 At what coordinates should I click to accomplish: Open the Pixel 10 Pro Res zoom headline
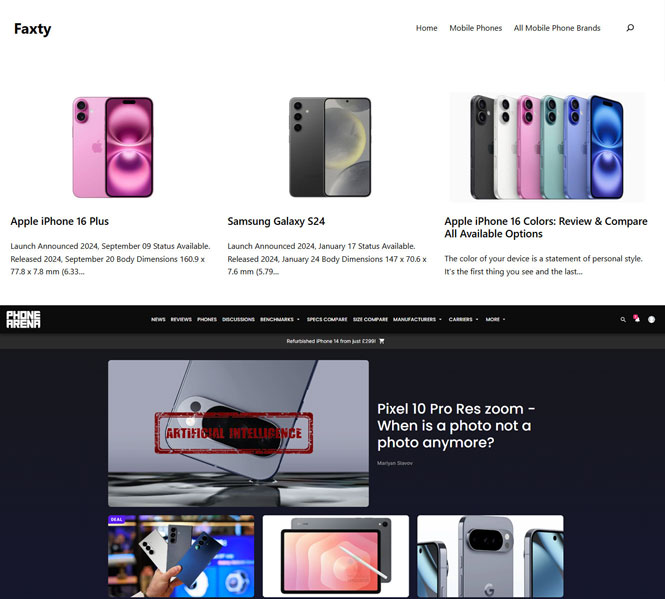tap(456, 425)
